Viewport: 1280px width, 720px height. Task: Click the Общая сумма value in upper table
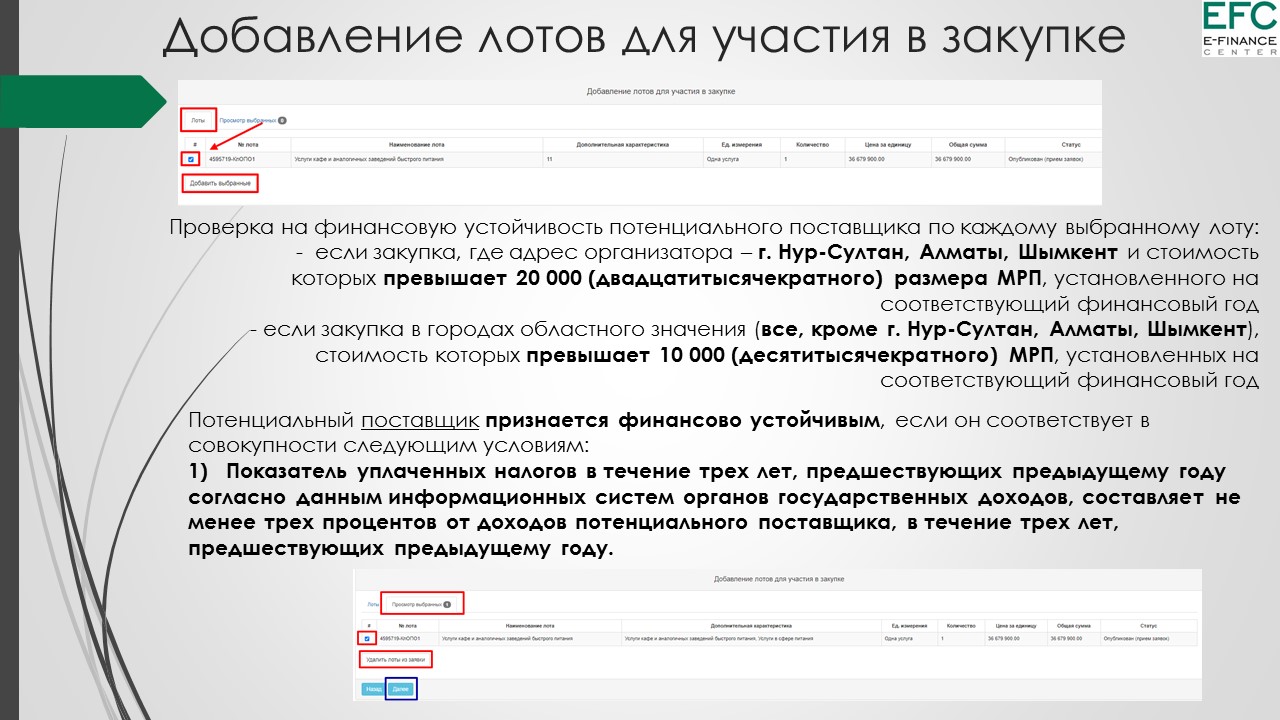[x=953, y=159]
